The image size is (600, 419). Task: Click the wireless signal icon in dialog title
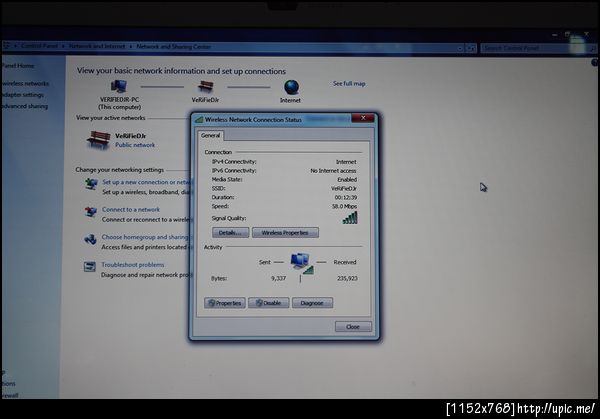[199, 120]
